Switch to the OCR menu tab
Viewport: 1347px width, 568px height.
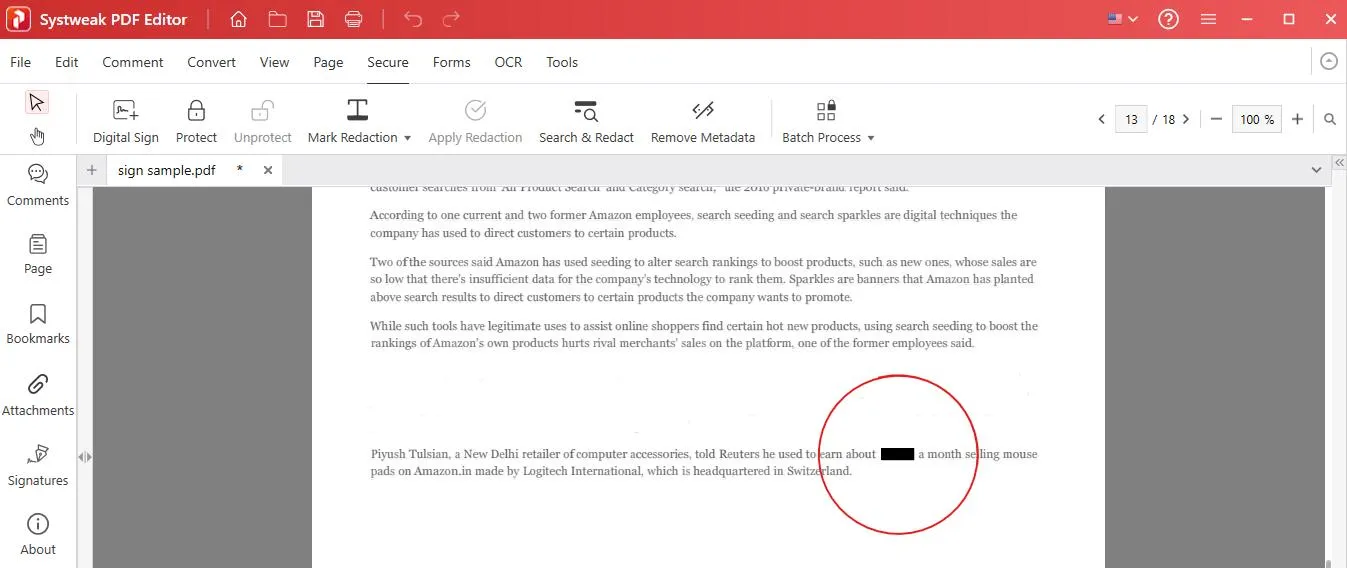[x=508, y=62]
